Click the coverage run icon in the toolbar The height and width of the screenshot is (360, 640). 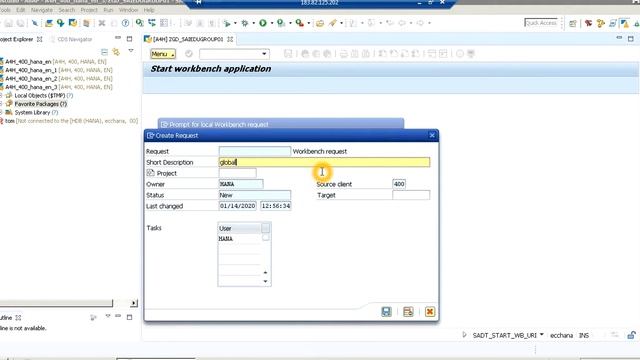(281, 23)
